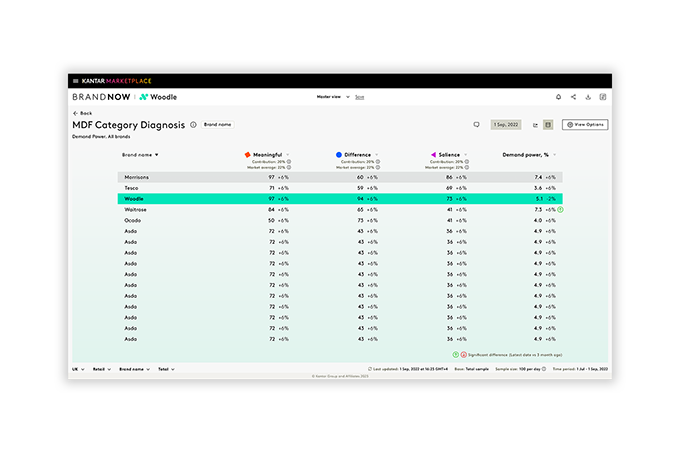Click the Sample size info icon
This screenshot has width=680, height=453.
coord(544,369)
